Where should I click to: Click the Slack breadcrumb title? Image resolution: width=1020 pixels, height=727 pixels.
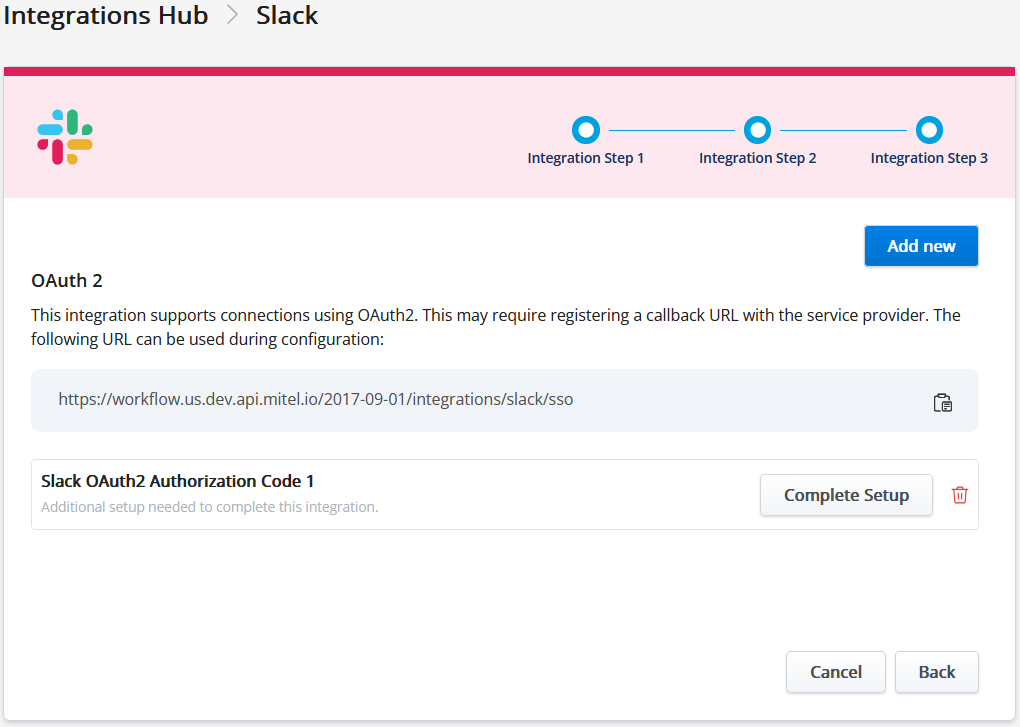(x=287, y=16)
